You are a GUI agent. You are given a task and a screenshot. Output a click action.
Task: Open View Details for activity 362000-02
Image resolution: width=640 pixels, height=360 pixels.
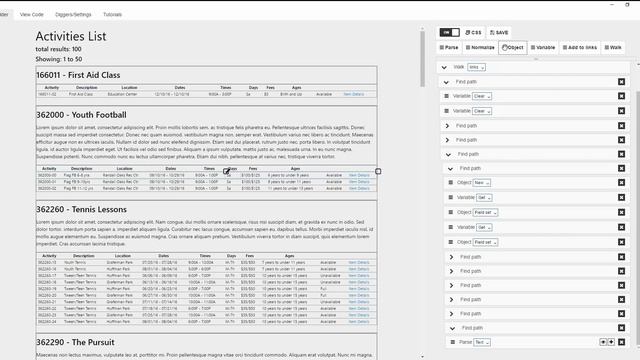[359, 189]
